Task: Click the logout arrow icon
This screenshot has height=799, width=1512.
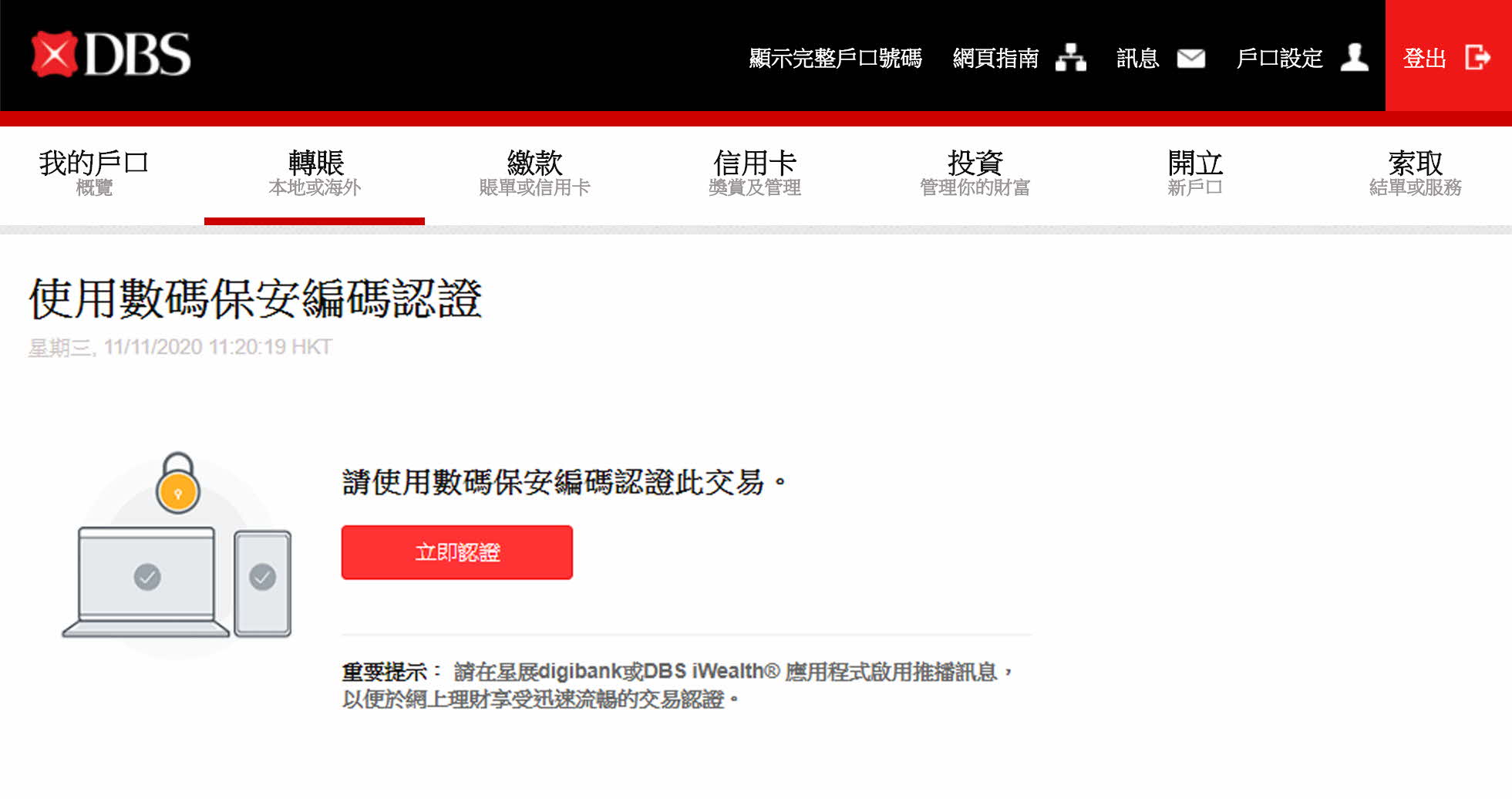Action: pos(1477,58)
